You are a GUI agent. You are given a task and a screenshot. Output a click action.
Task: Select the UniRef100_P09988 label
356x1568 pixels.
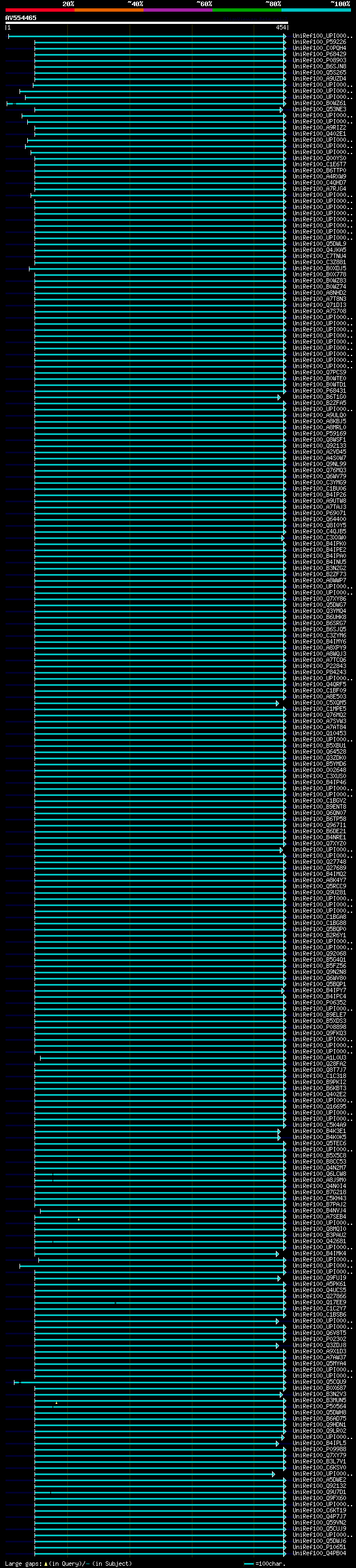pyautogui.click(x=319, y=1450)
